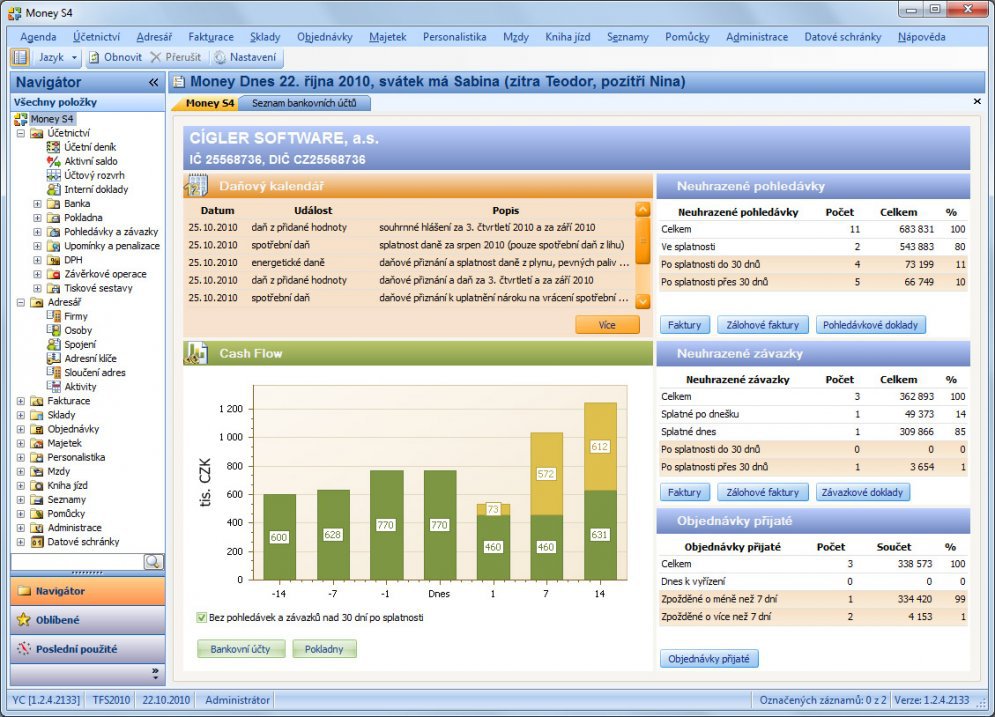The image size is (995, 717).
Task: Click the search magnifier icon in Navigátor
Action: pos(153,562)
